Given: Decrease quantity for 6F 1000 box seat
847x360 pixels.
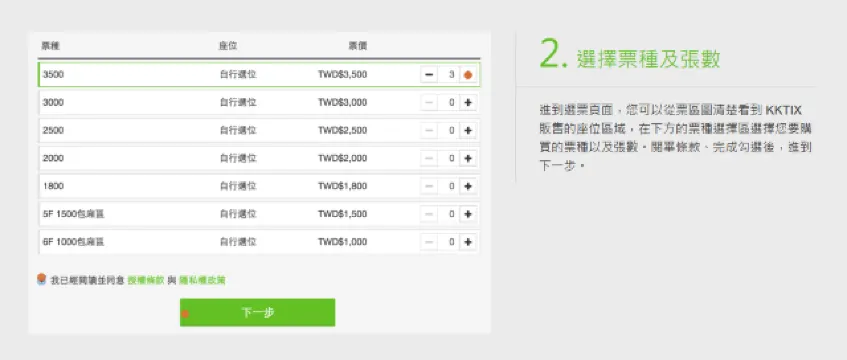Looking at the screenshot, I should (429, 242).
